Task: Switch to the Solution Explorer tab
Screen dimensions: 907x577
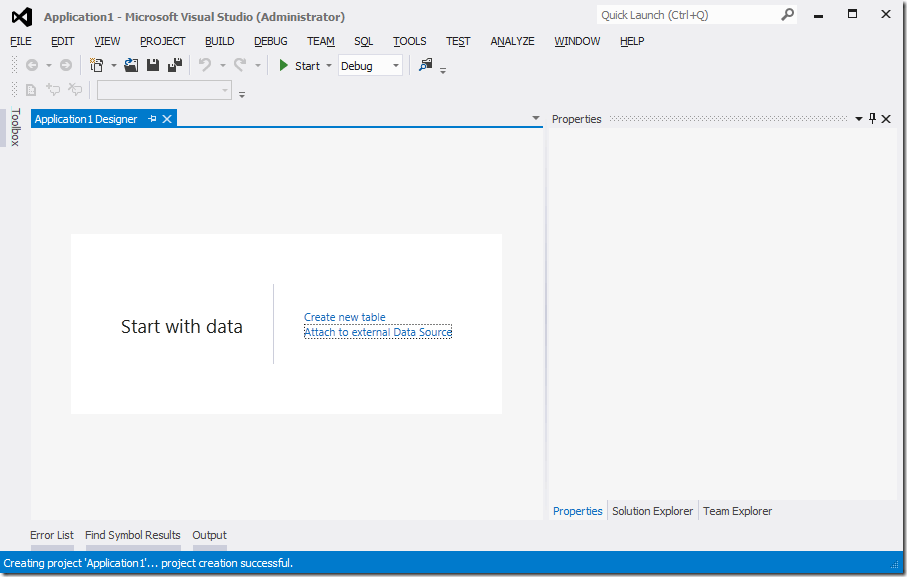Action: [652, 511]
